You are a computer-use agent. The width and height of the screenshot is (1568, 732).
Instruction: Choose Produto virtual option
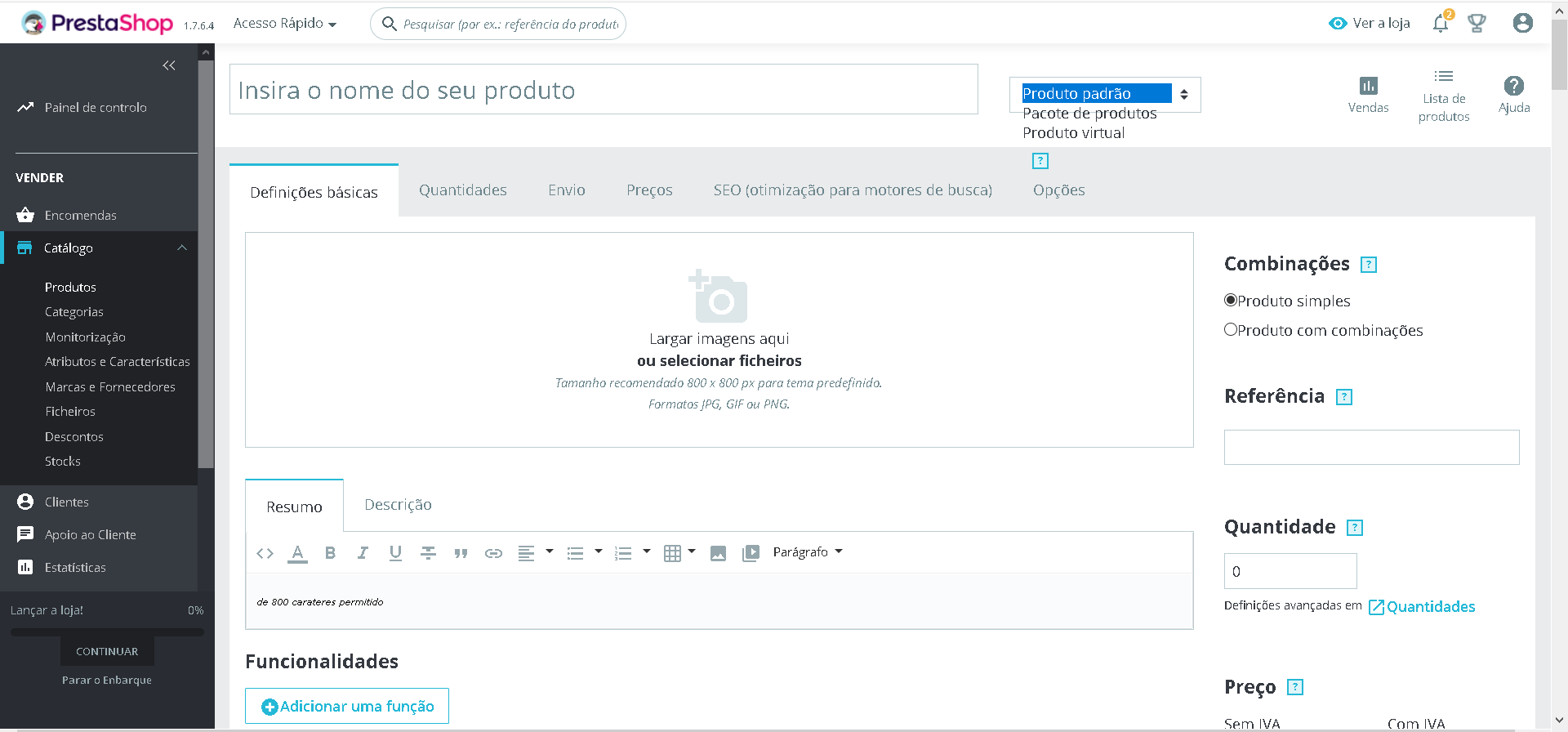tap(1073, 133)
